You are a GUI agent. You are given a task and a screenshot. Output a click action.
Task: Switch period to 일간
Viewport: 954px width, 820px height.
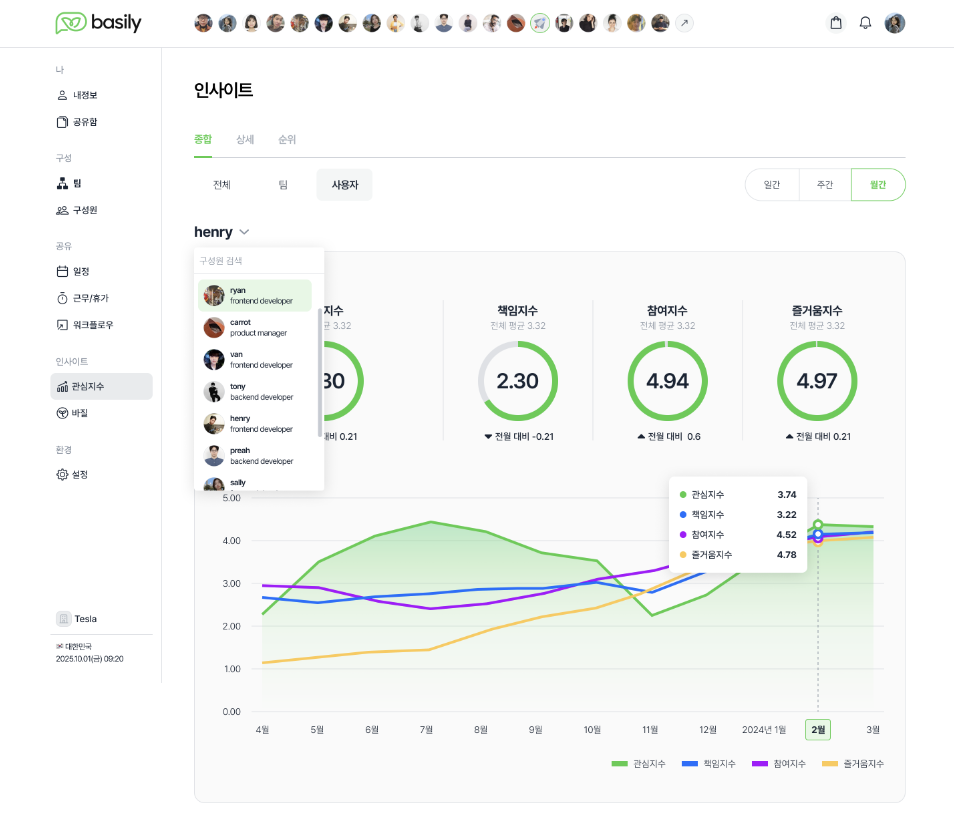(x=772, y=185)
